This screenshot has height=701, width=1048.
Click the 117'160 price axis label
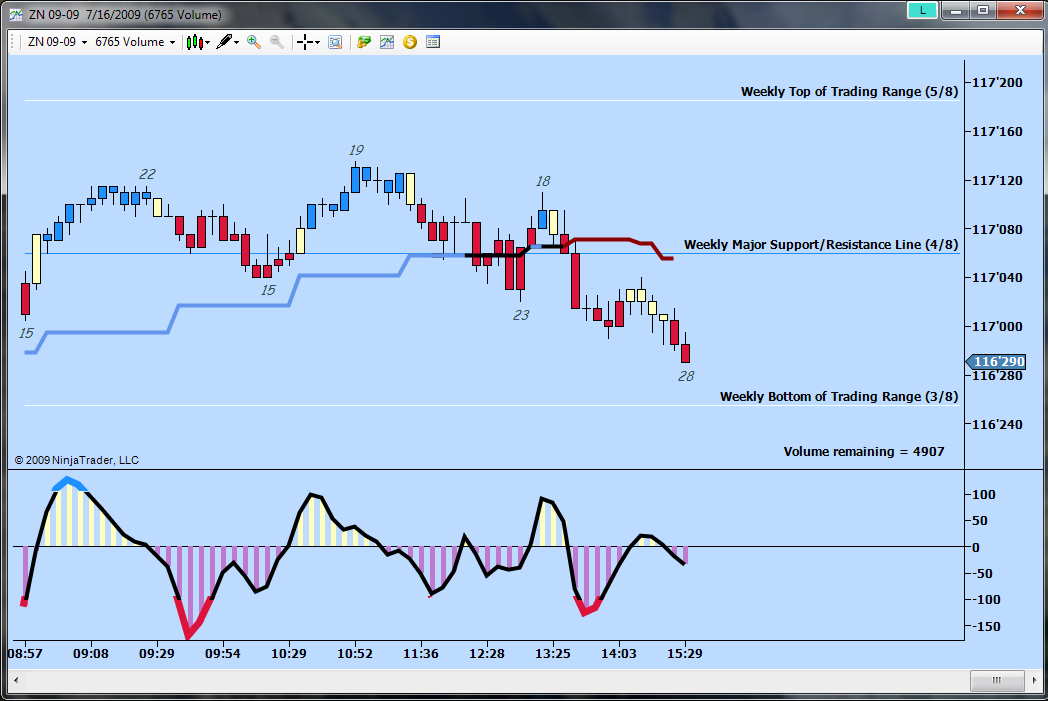[x=997, y=132]
